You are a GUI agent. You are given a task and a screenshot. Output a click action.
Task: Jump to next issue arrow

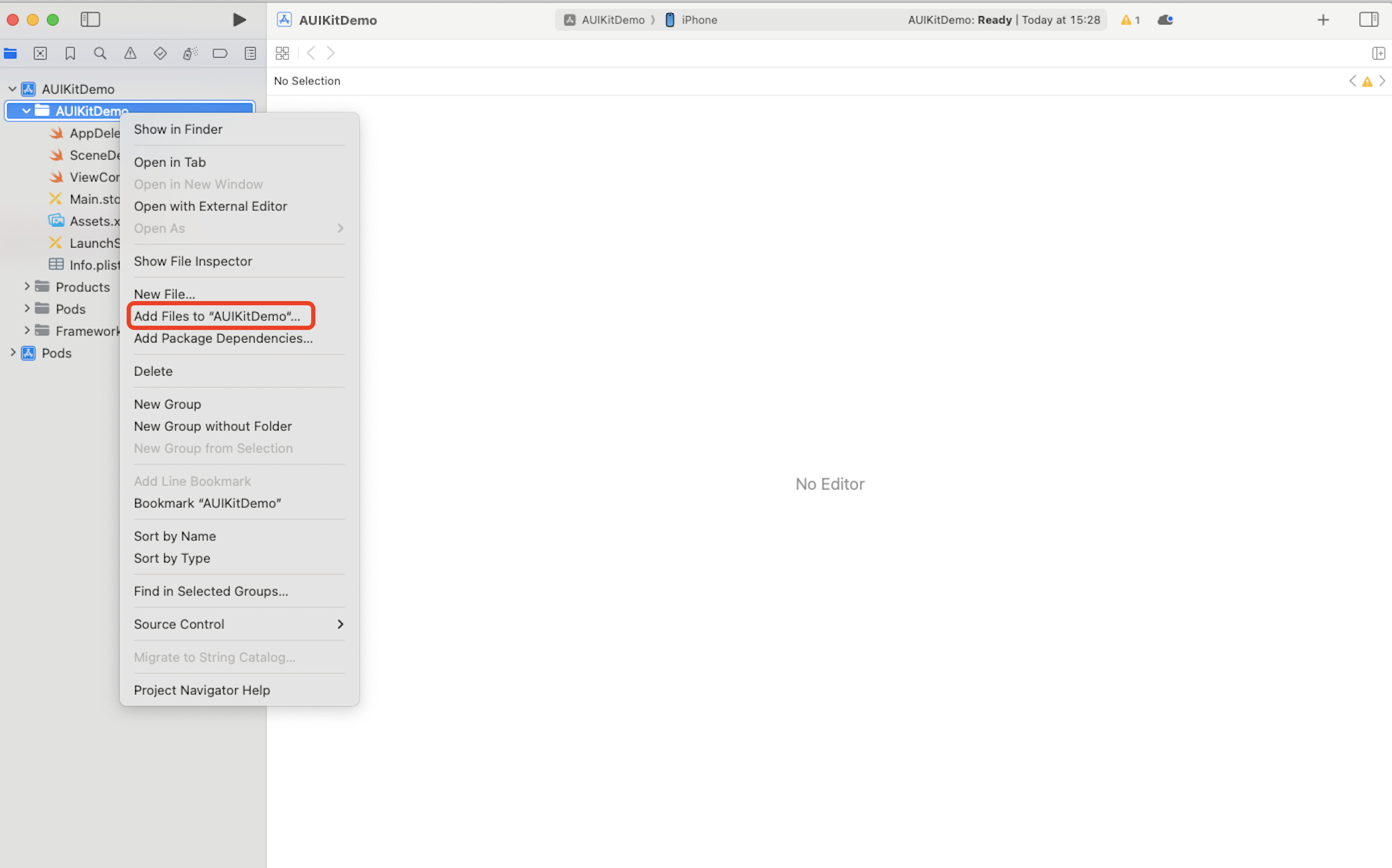point(1382,81)
